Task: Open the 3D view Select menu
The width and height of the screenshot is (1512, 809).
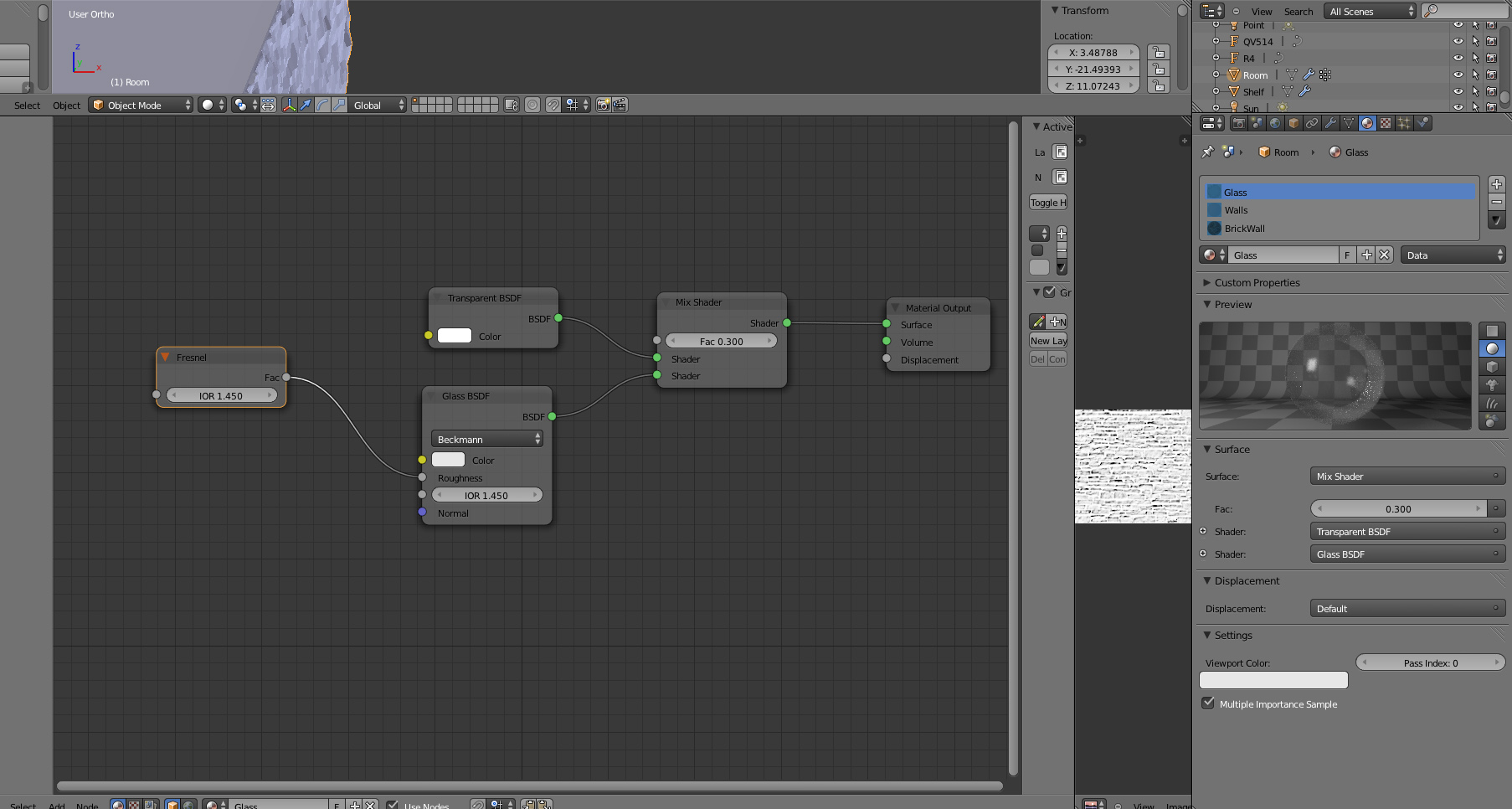Action: point(27,105)
